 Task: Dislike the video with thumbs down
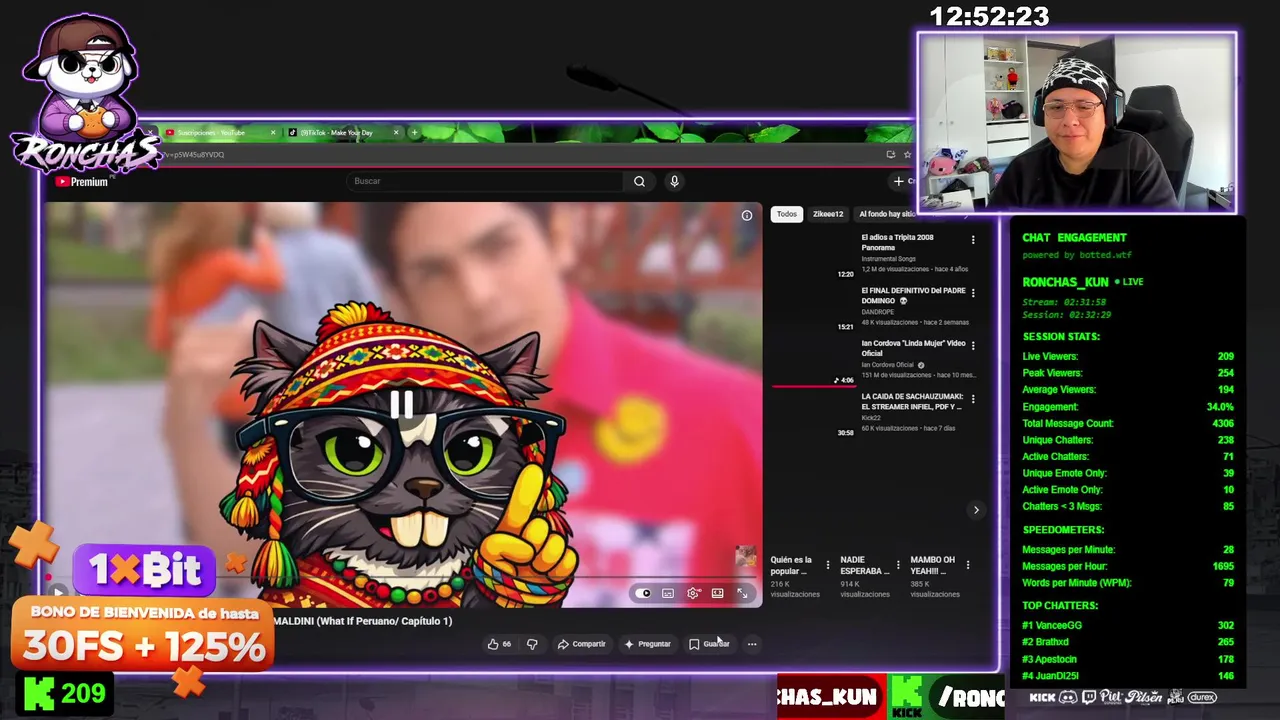(532, 644)
